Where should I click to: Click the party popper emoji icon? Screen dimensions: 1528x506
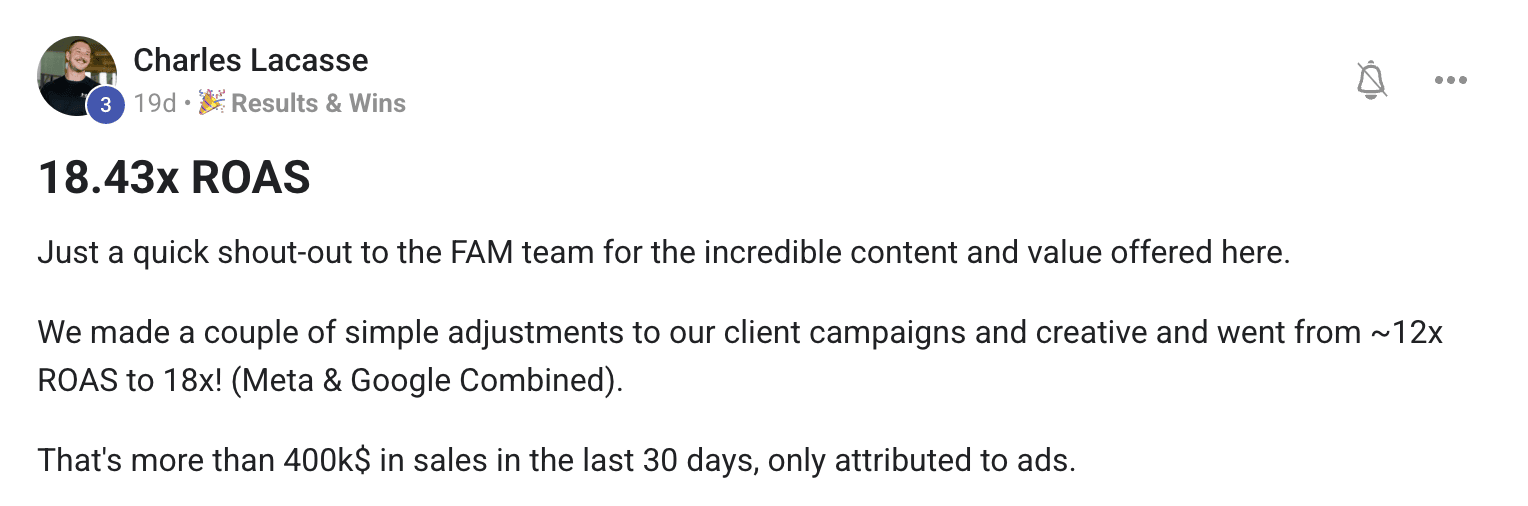211,102
